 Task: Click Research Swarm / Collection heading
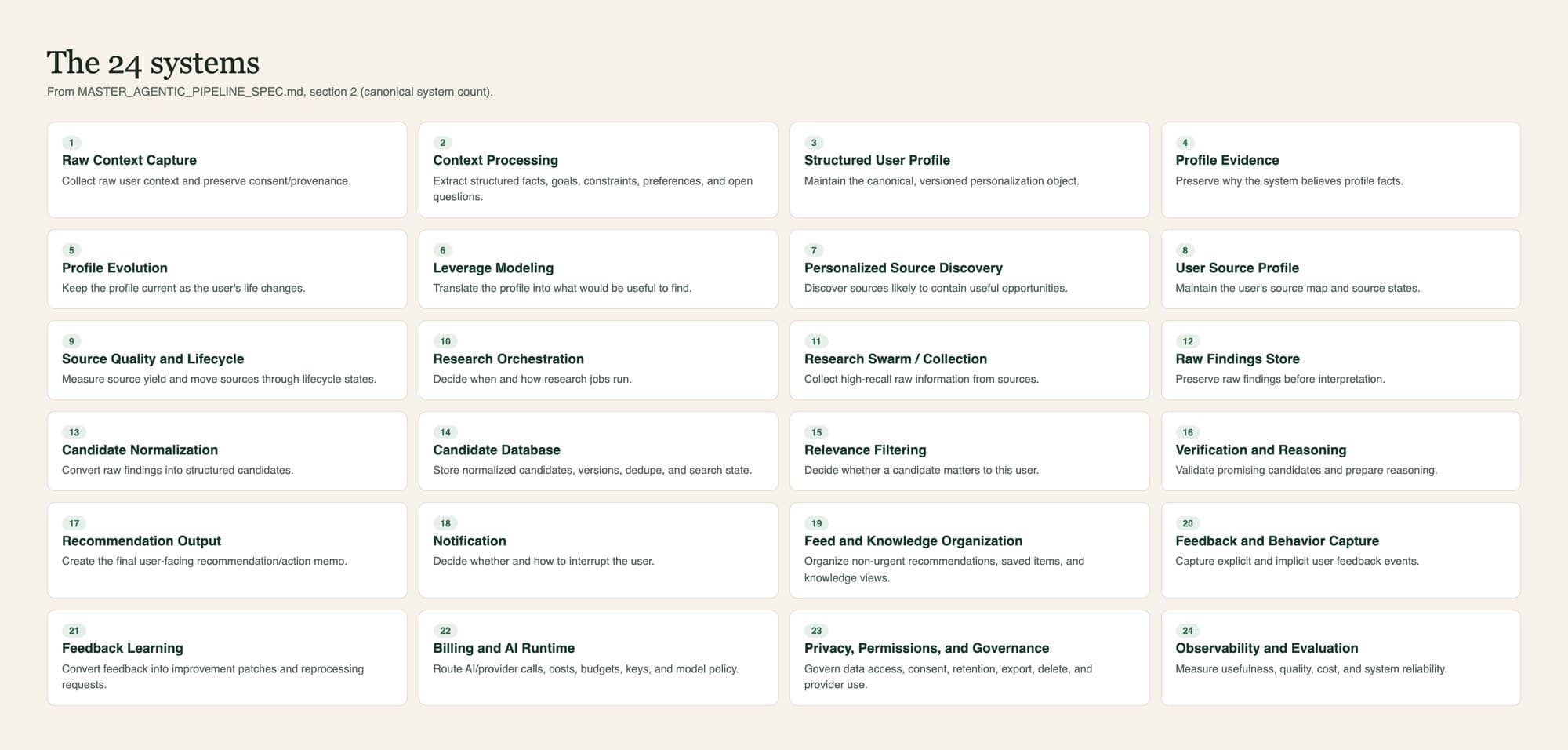[x=895, y=359]
